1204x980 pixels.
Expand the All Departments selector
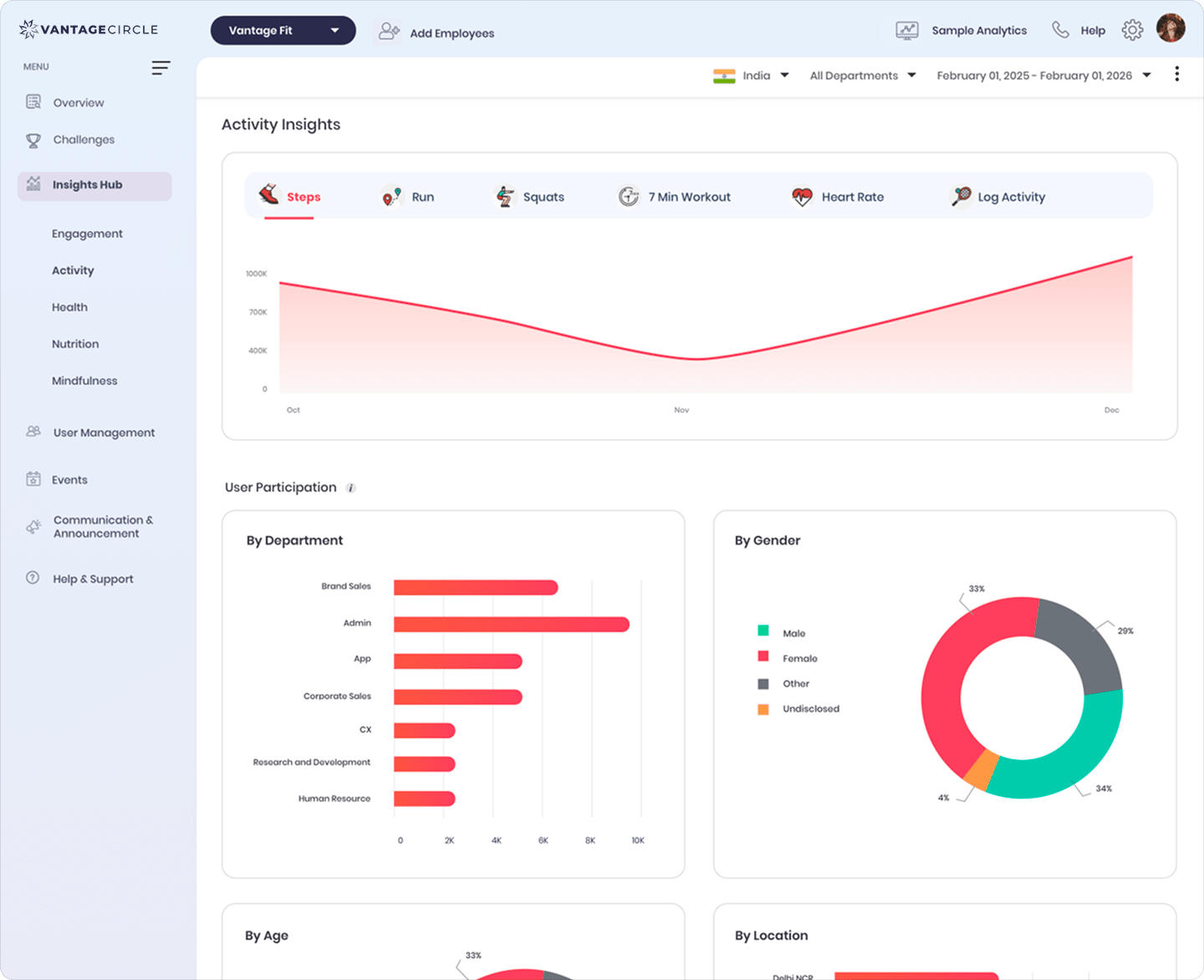click(862, 75)
